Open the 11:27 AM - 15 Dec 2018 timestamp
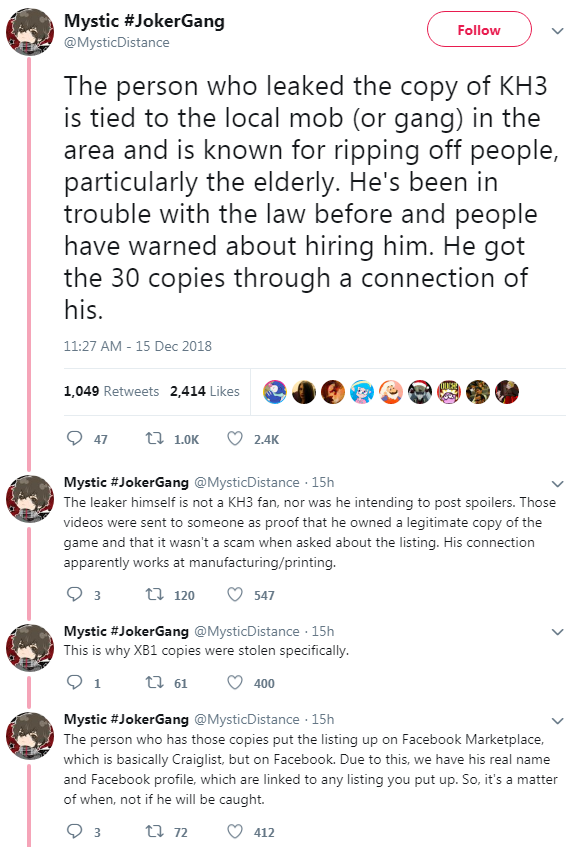This screenshot has width=584, height=847. [x=138, y=346]
